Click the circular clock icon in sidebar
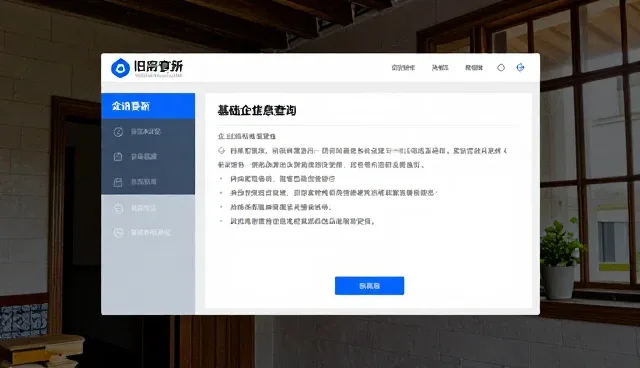Viewport: 640px width, 368px height. [x=118, y=132]
